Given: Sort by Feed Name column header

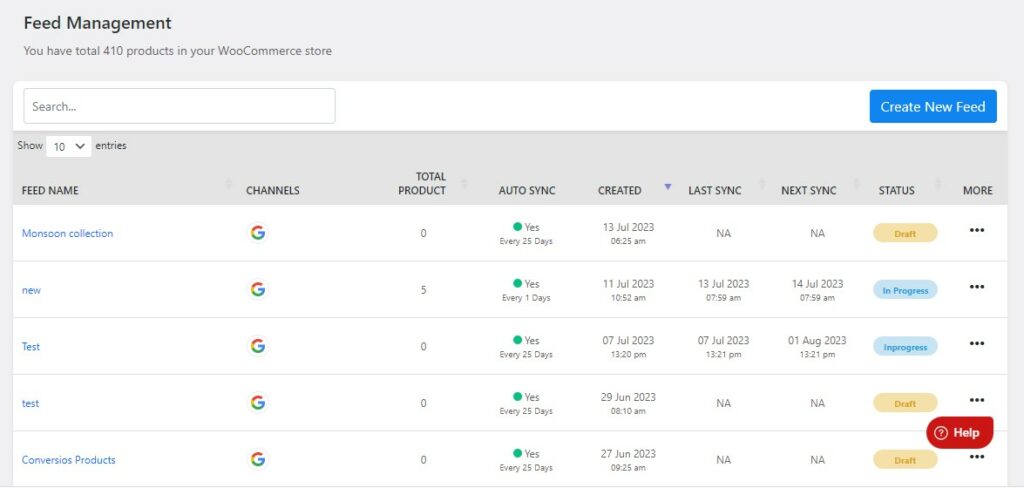Looking at the screenshot, I should (x=50, y=191).
